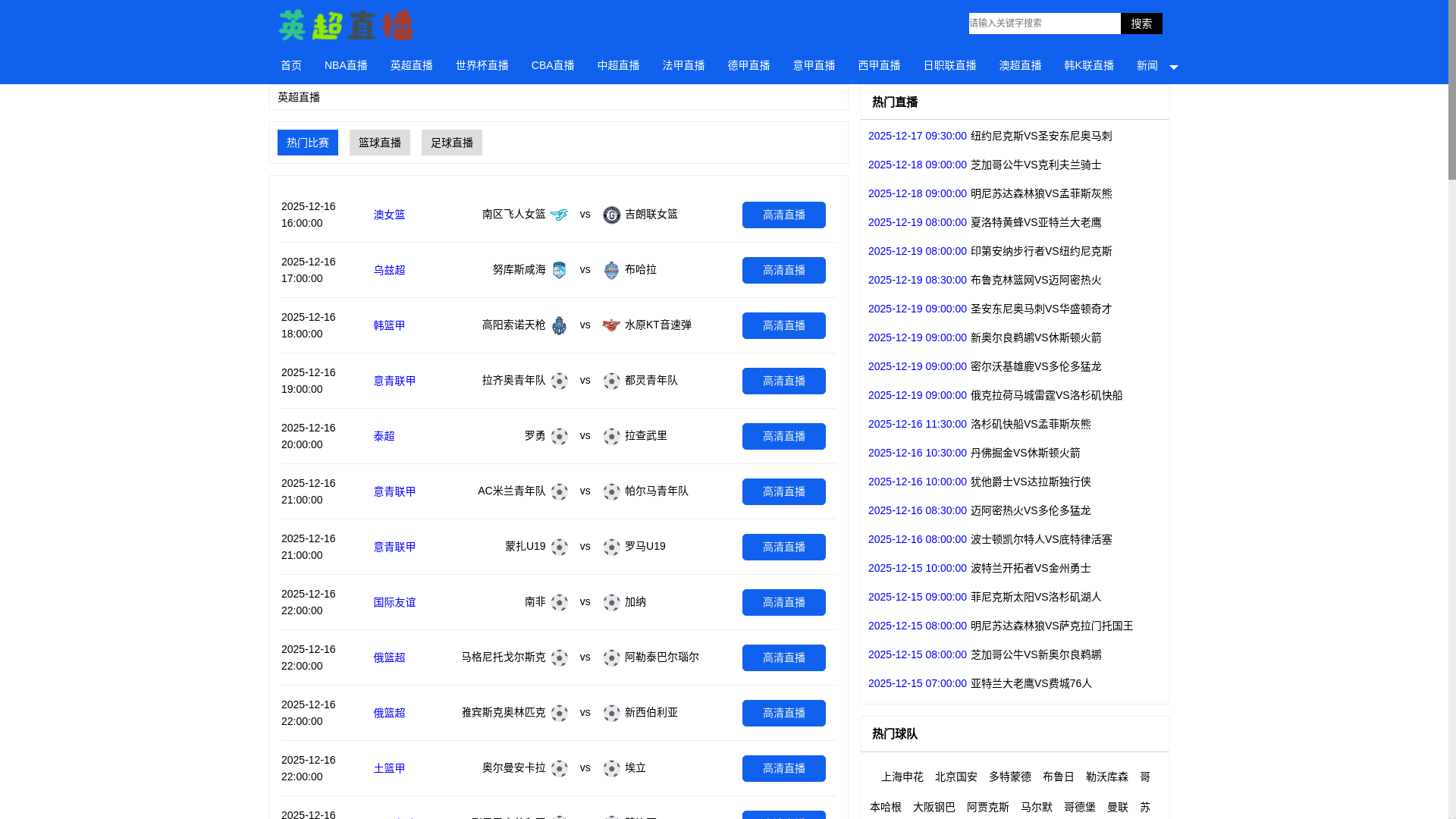This screenshot has height=819, width=1456.
Task: Click the 拉查武里 soccer ball icon
Action: (x=612, y=436)
